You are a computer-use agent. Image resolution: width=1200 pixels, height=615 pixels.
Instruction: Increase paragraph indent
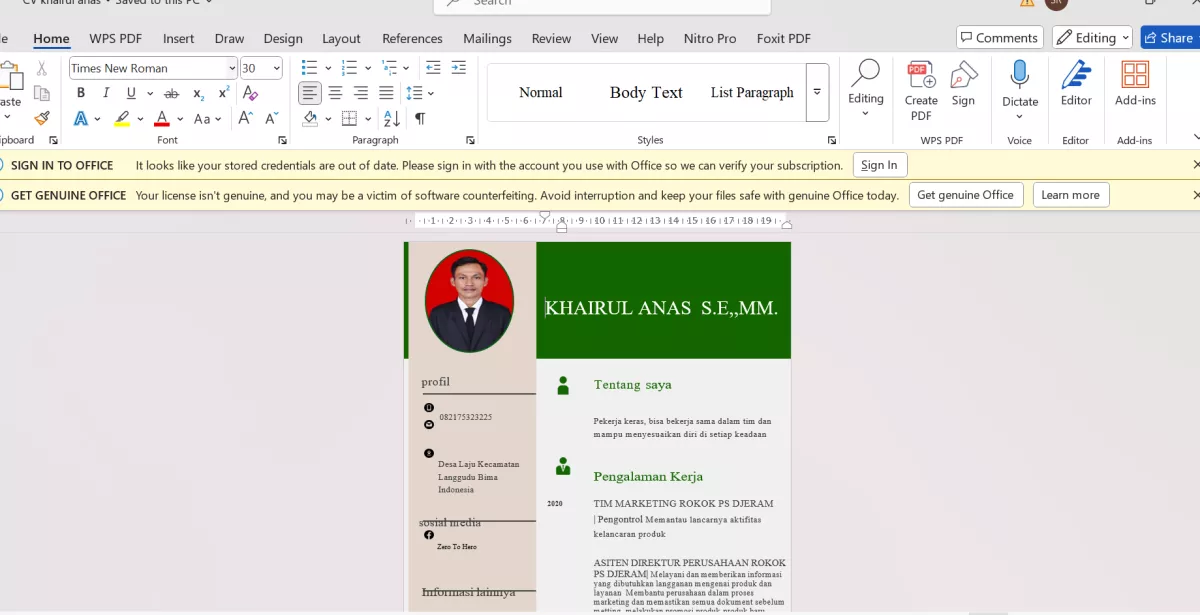pyautogui.click(x=458, y=68)
